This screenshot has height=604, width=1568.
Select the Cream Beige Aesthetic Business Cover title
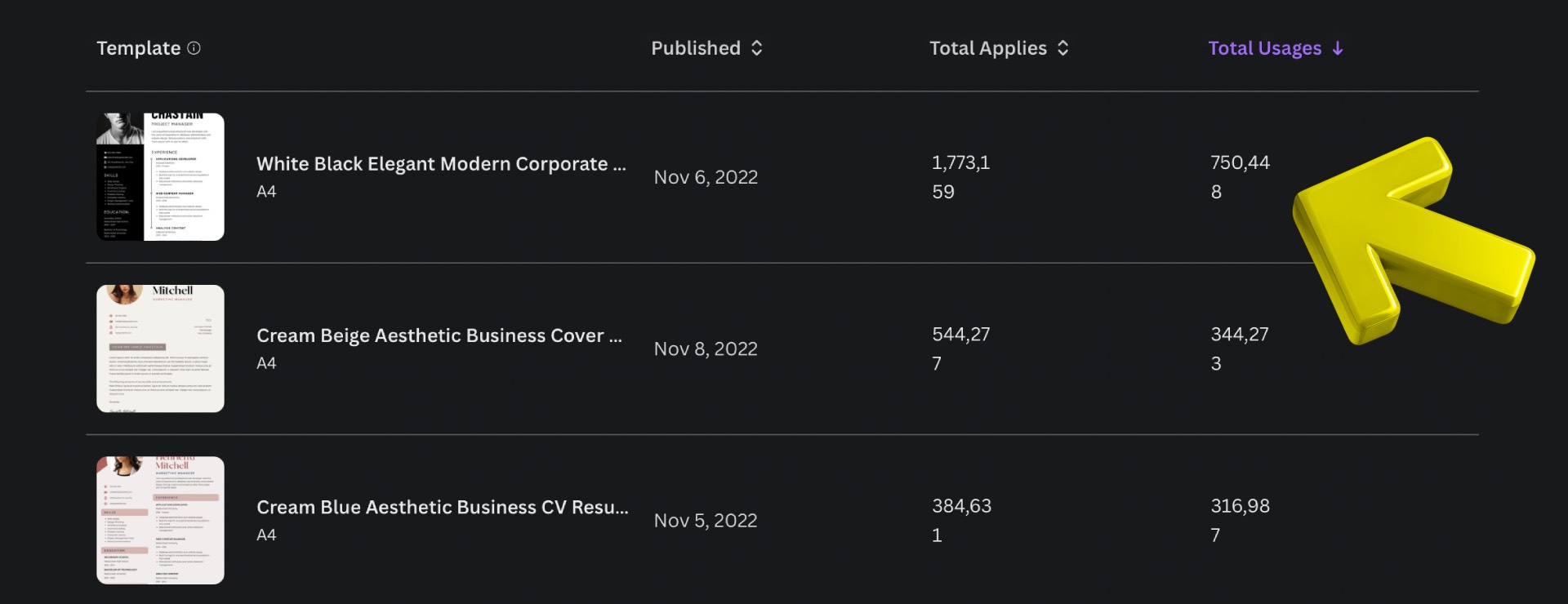pos(439,335)
